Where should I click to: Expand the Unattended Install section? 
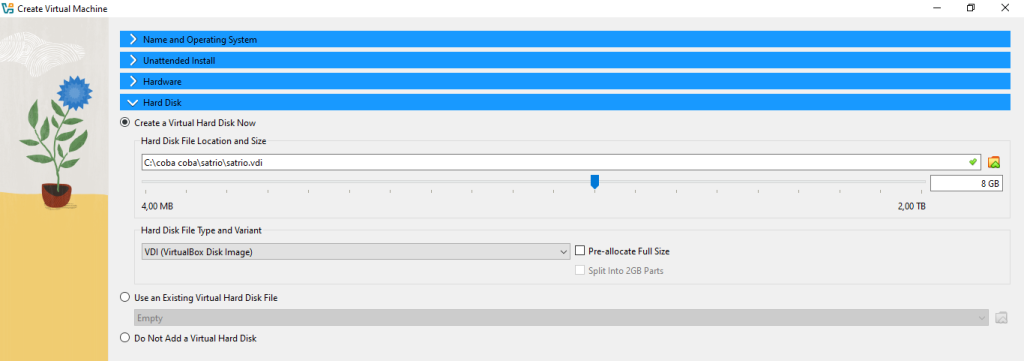[565, 61]
